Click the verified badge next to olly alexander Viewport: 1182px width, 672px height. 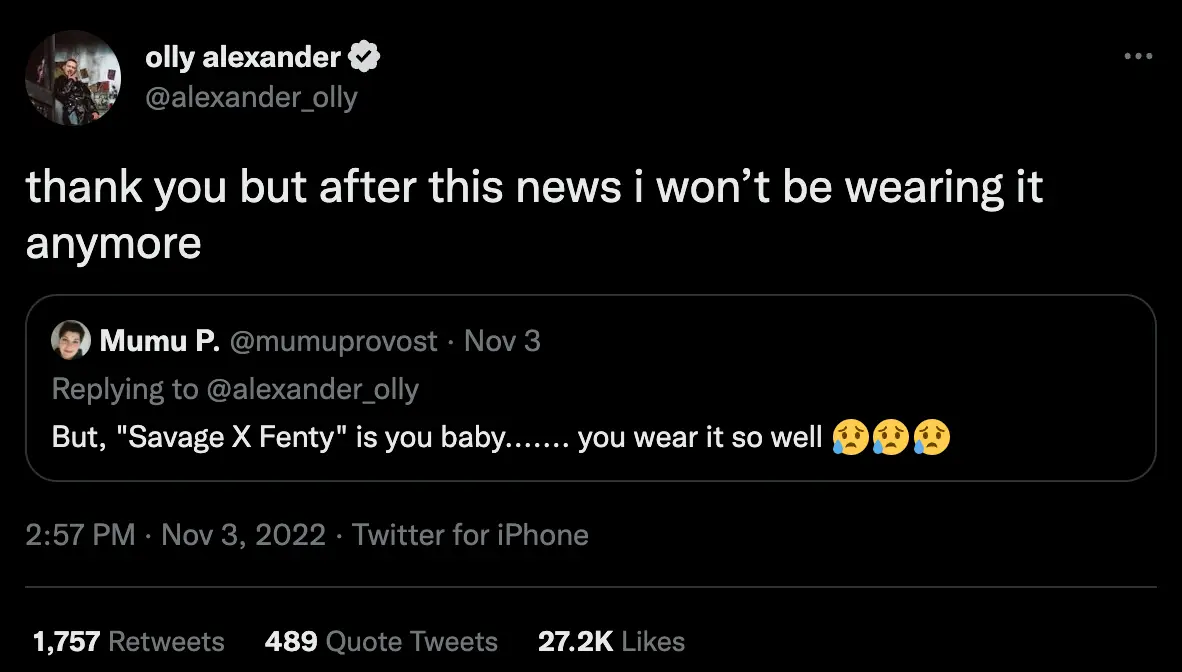click(367, 57)
